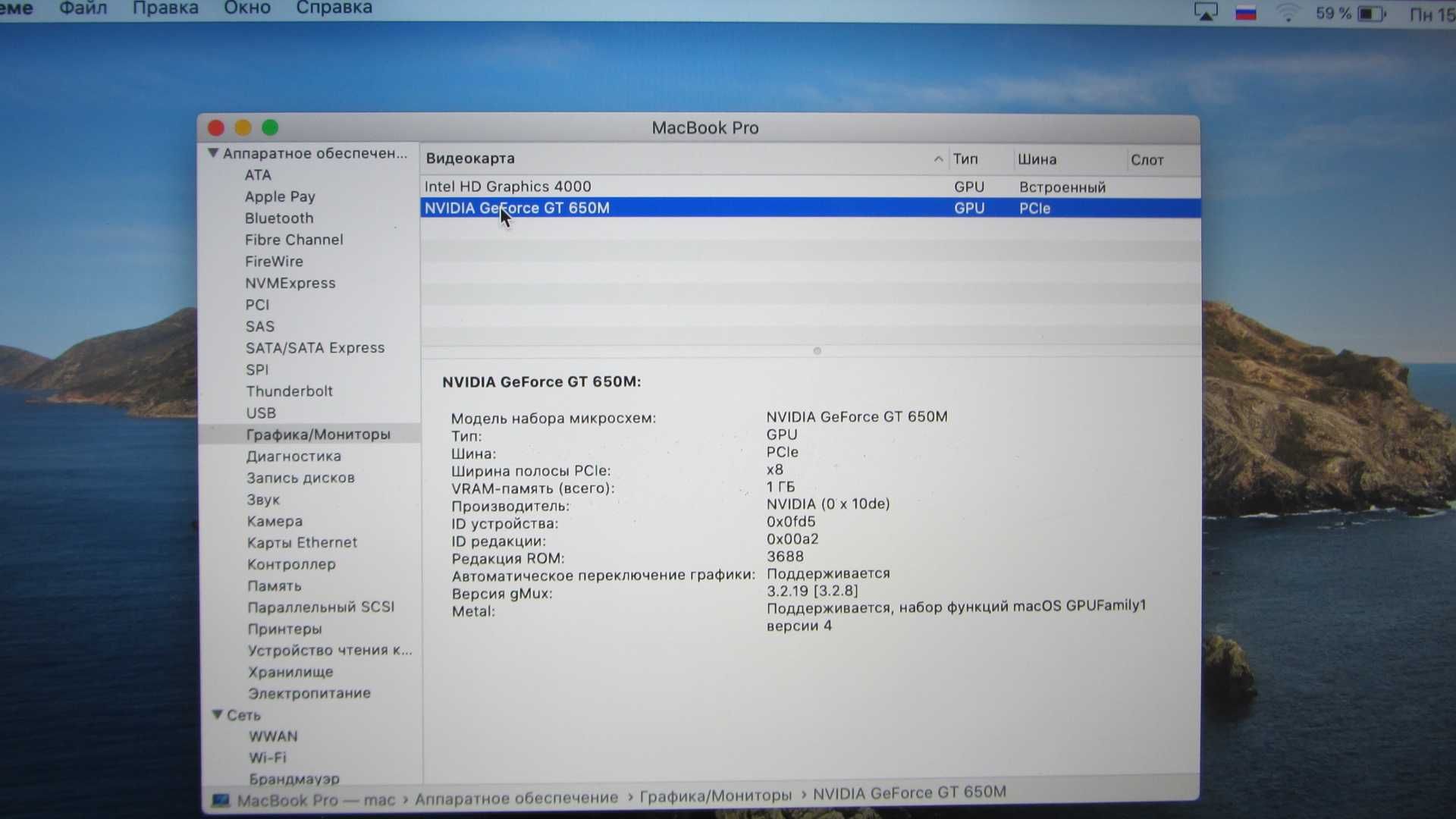Viewport: 1456px width, 819px height.
Task: Open the Файл menu
Action: pyautogui.click(x=83, y=8)
